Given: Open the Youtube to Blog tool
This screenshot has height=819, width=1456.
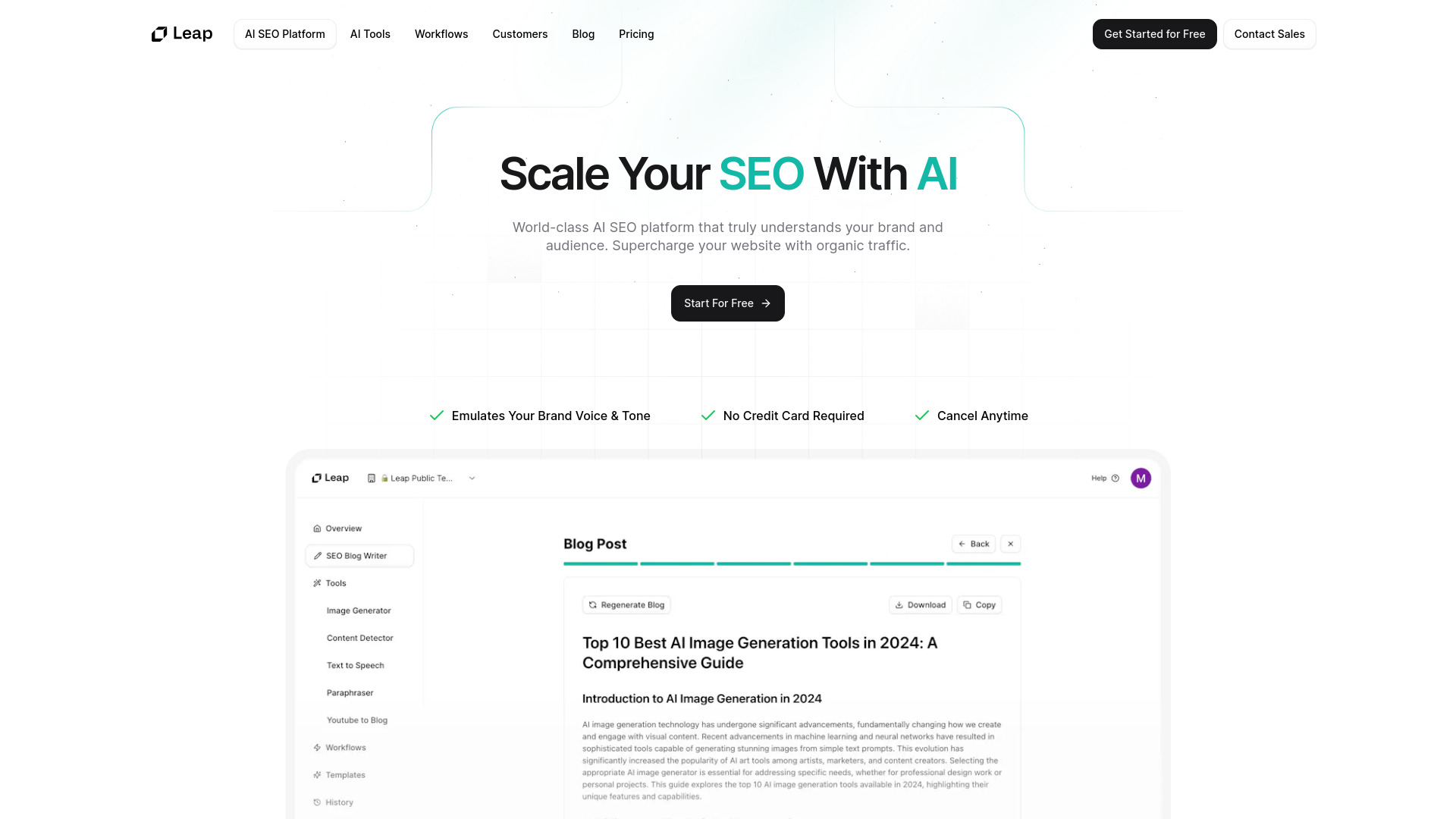Looking at the screenshot, I should click(357, 719).
